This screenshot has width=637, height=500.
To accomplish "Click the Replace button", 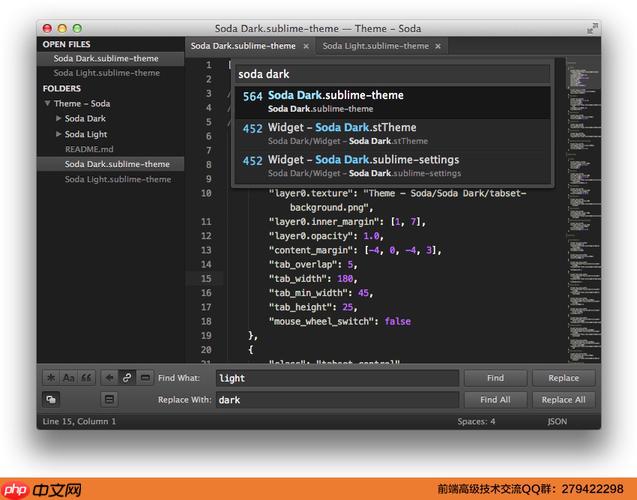I will (x=563, y=378).
